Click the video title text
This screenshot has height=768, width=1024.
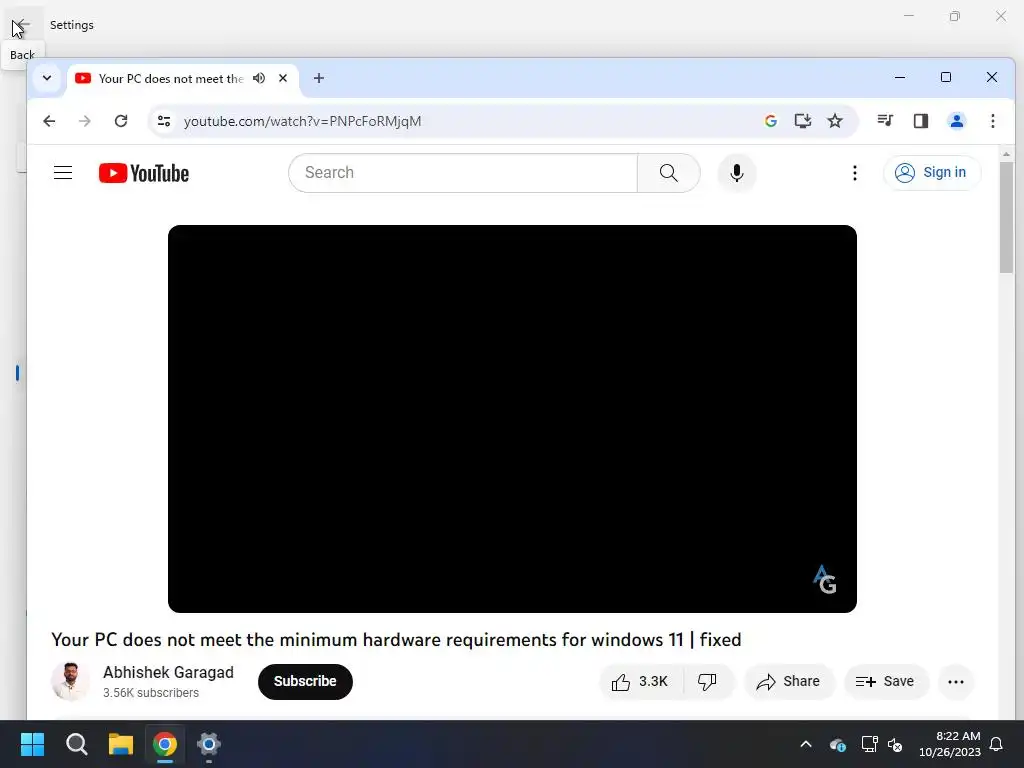pos(396,639)
